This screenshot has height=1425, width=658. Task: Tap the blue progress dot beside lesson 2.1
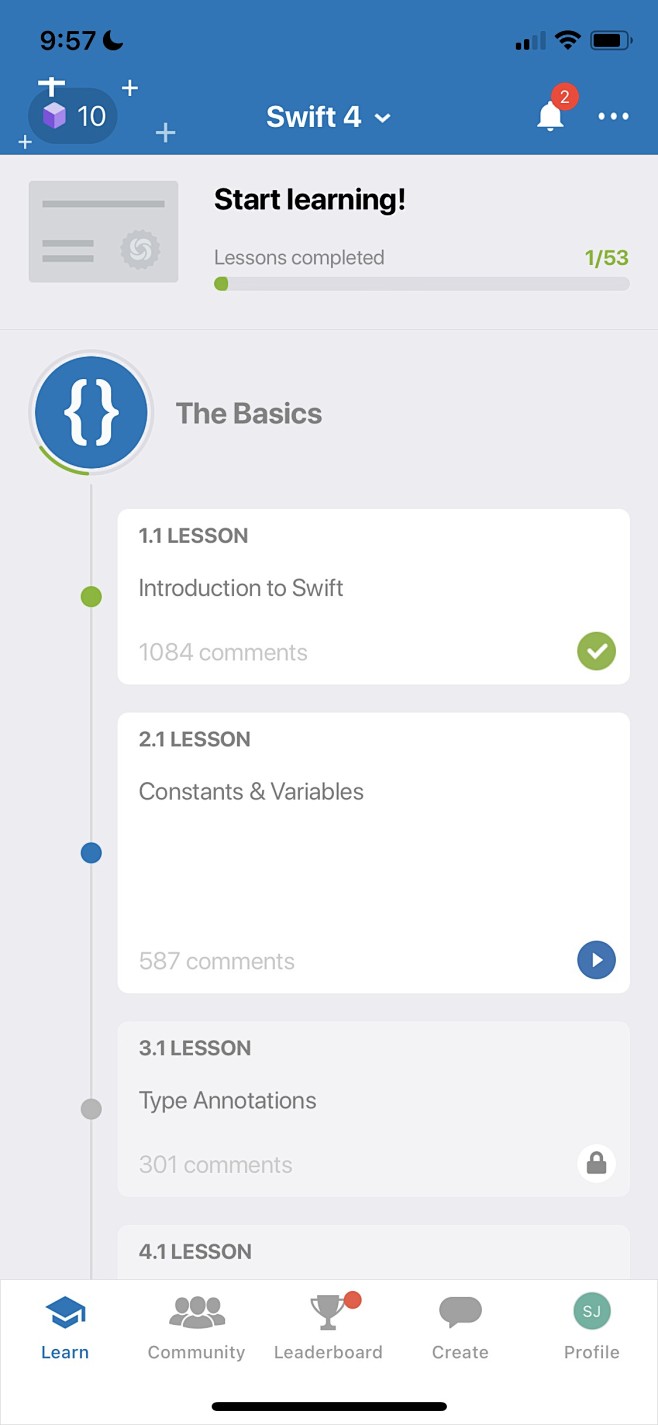click(91, 852)
